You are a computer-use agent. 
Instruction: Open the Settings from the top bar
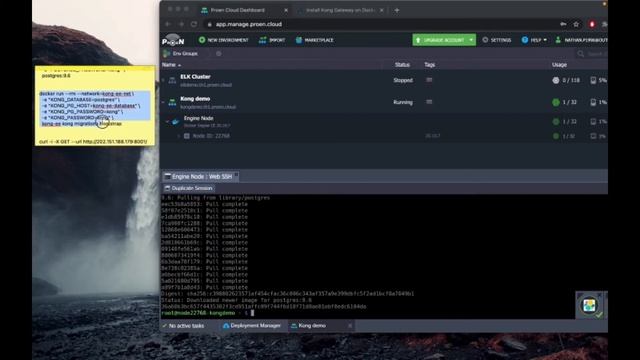click(x=497, y=40)
